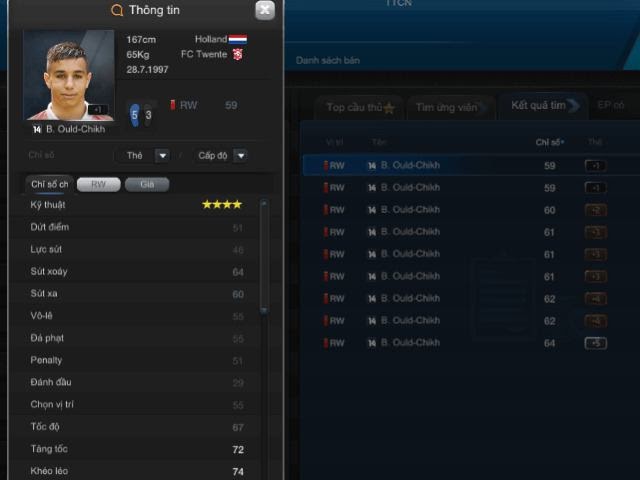Viewport: 640px width, 480px height.
Task: Switch to the Chỉ số ch tab
Action: 49,184
